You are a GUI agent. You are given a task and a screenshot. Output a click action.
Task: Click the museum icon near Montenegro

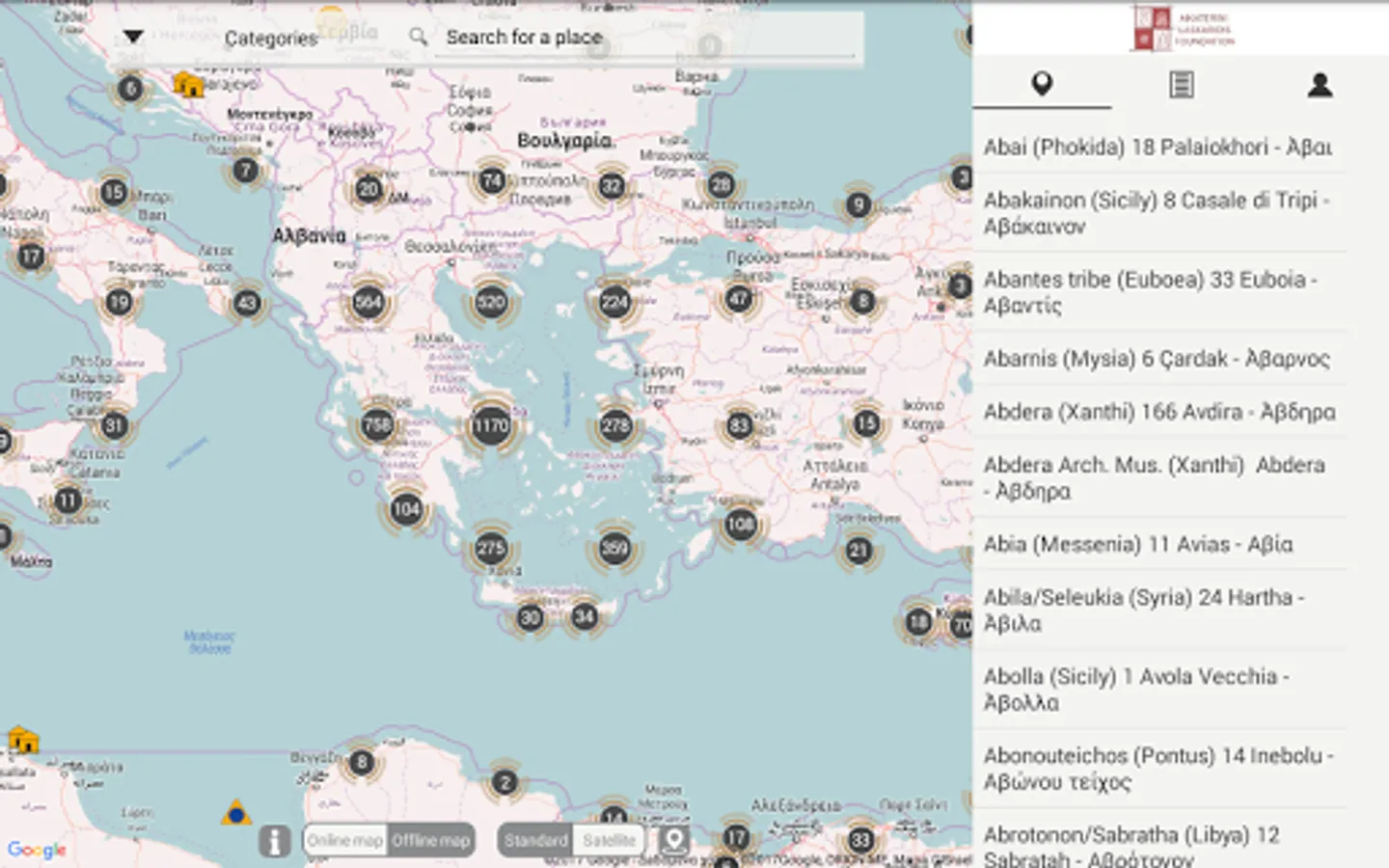(x=188, y=84)
